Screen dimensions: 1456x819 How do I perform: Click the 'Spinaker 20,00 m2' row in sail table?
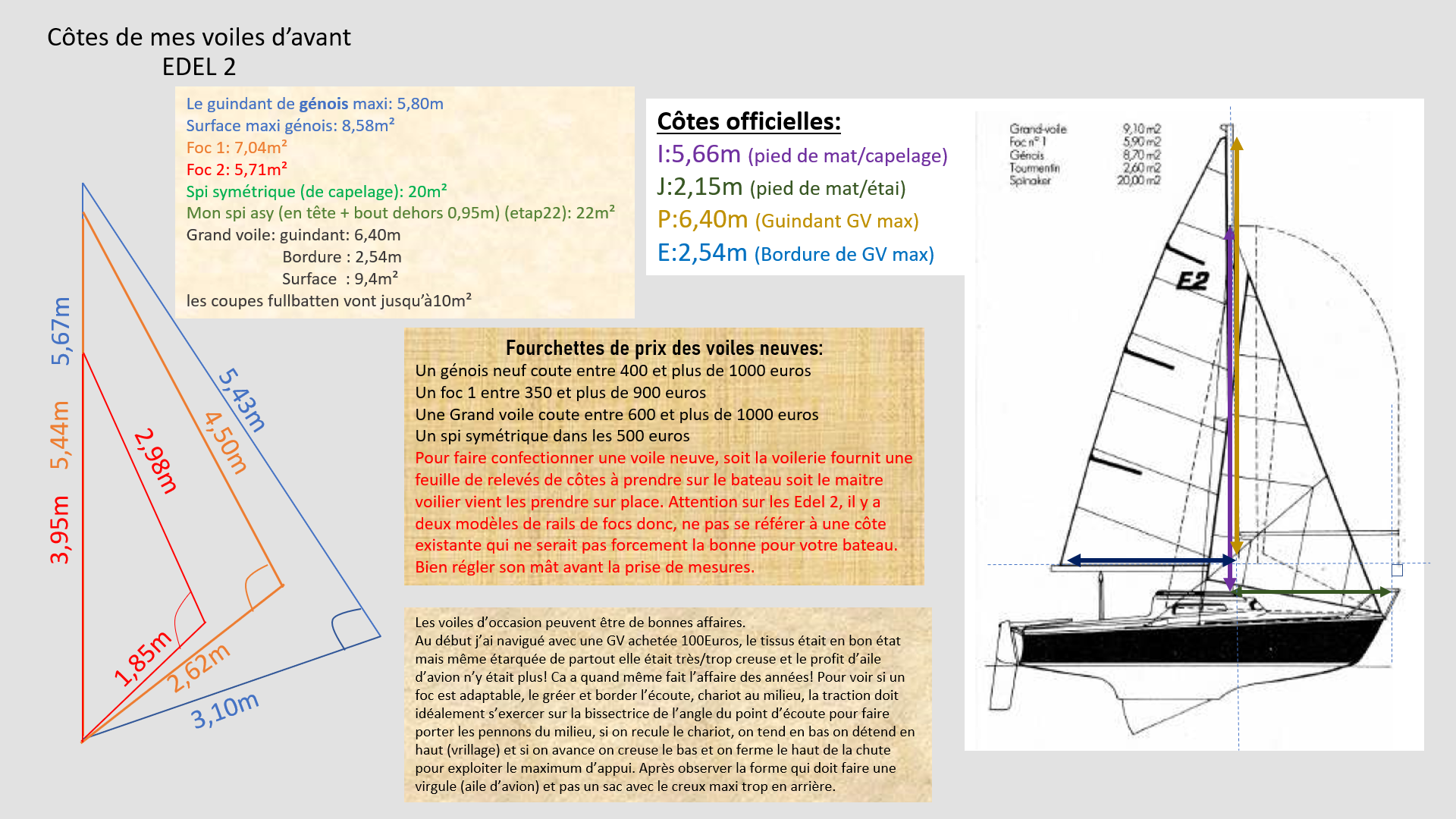pos(1085,180)
